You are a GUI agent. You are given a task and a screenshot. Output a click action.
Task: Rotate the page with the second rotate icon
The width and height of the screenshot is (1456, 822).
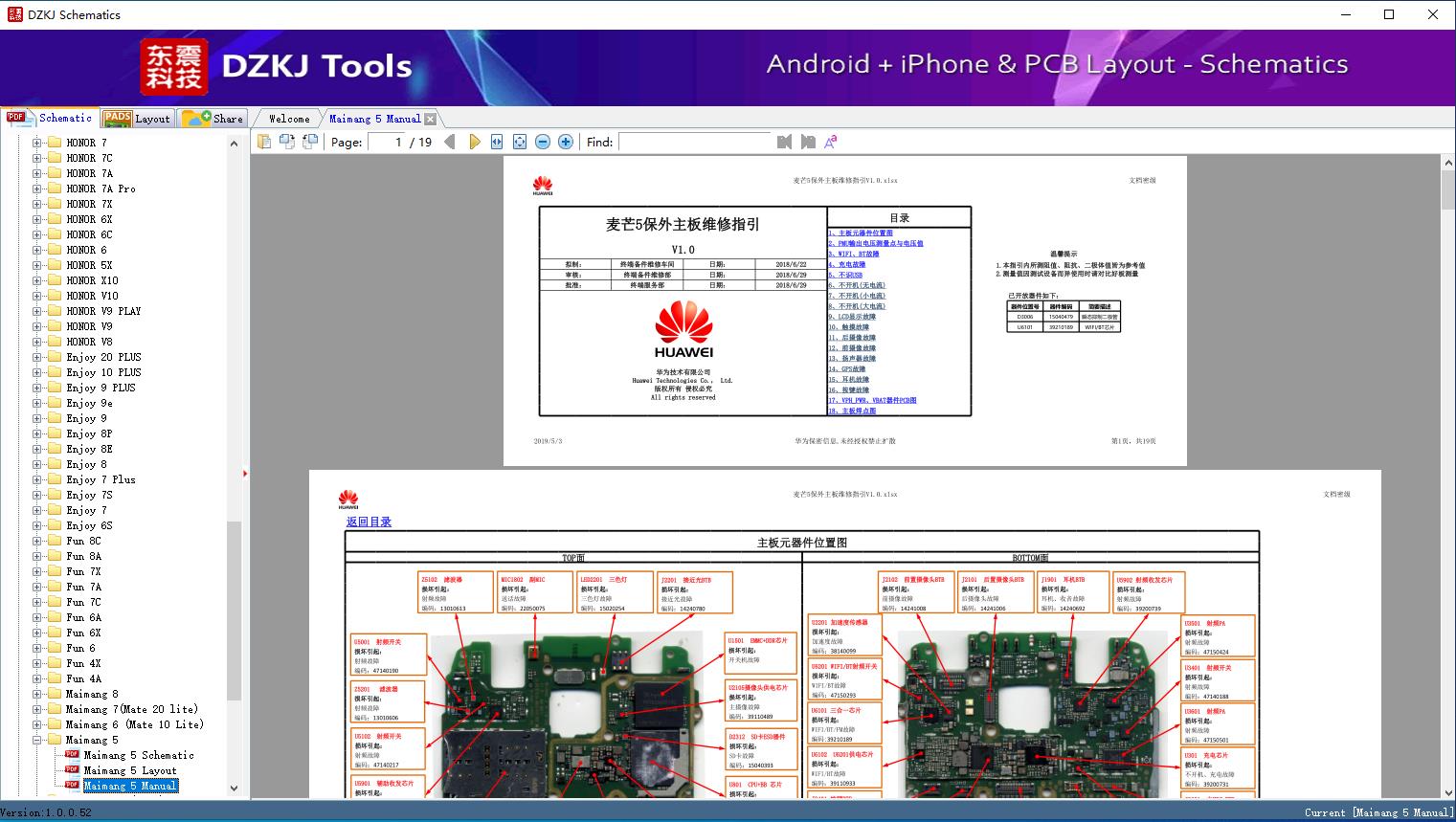click(309, 142)
